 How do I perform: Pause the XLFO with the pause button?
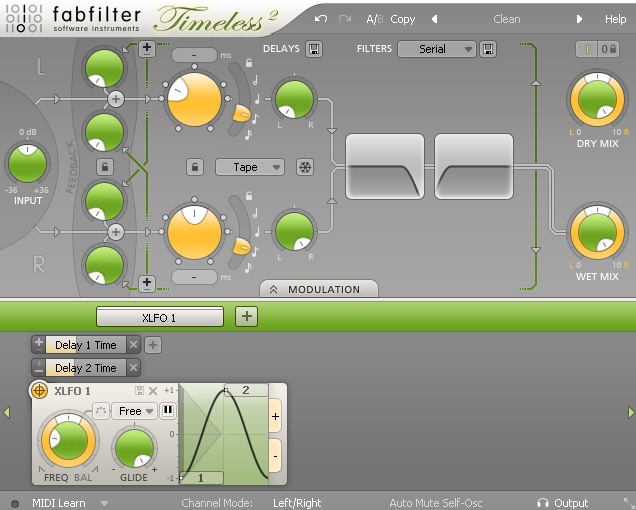(168, 411)
